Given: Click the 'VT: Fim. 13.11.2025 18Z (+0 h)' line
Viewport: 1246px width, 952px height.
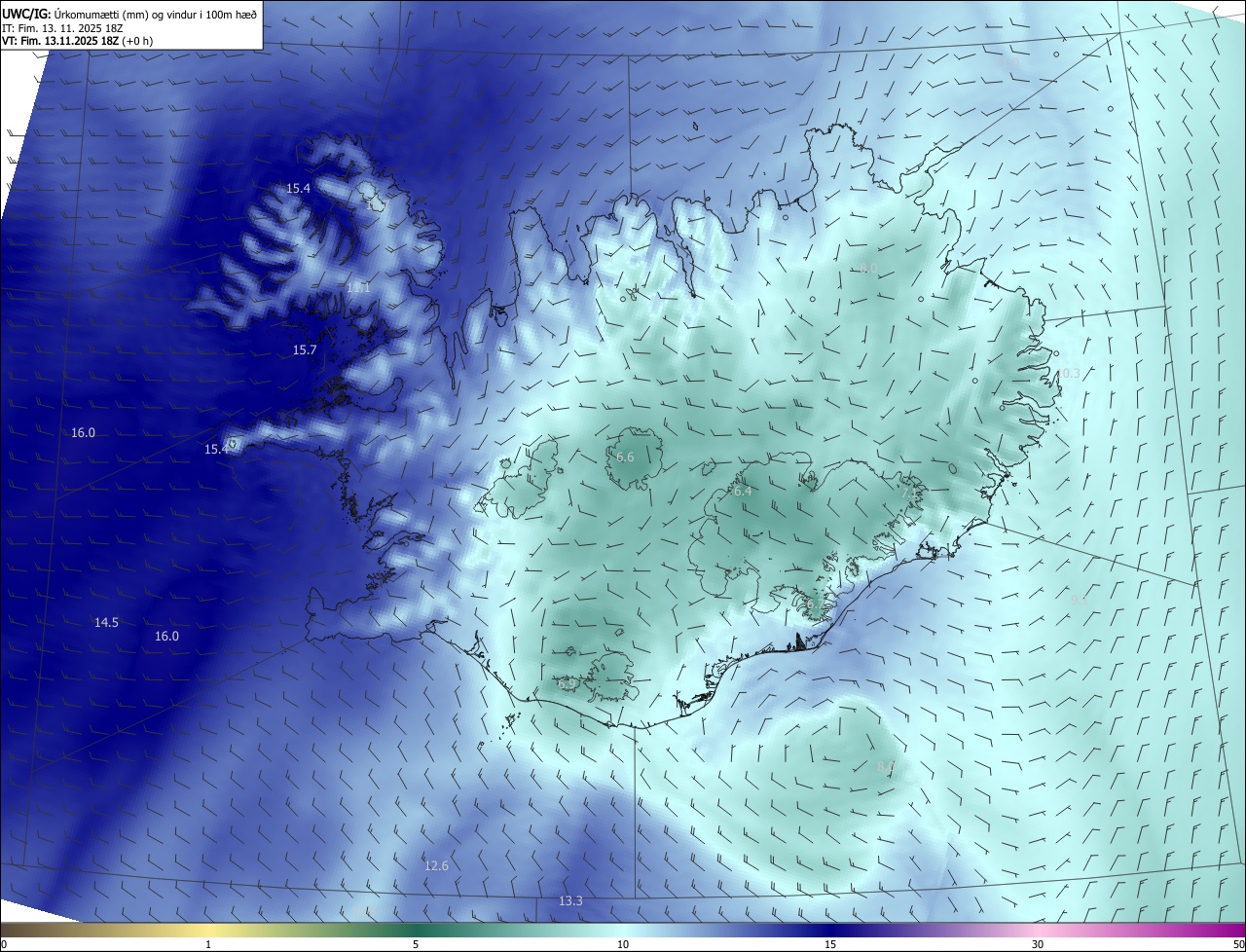Looking at the screenshot, I should pos(77,41).
